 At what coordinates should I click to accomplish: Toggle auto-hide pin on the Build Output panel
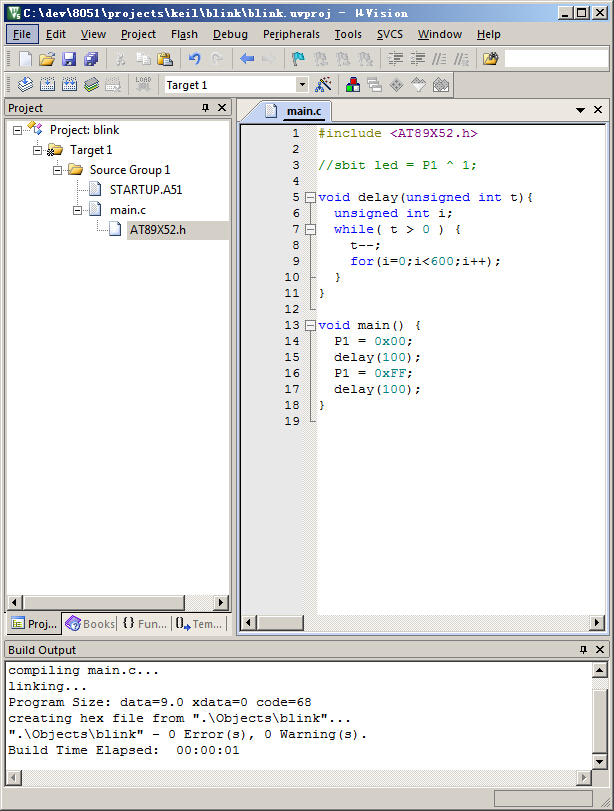click(583, 650)
